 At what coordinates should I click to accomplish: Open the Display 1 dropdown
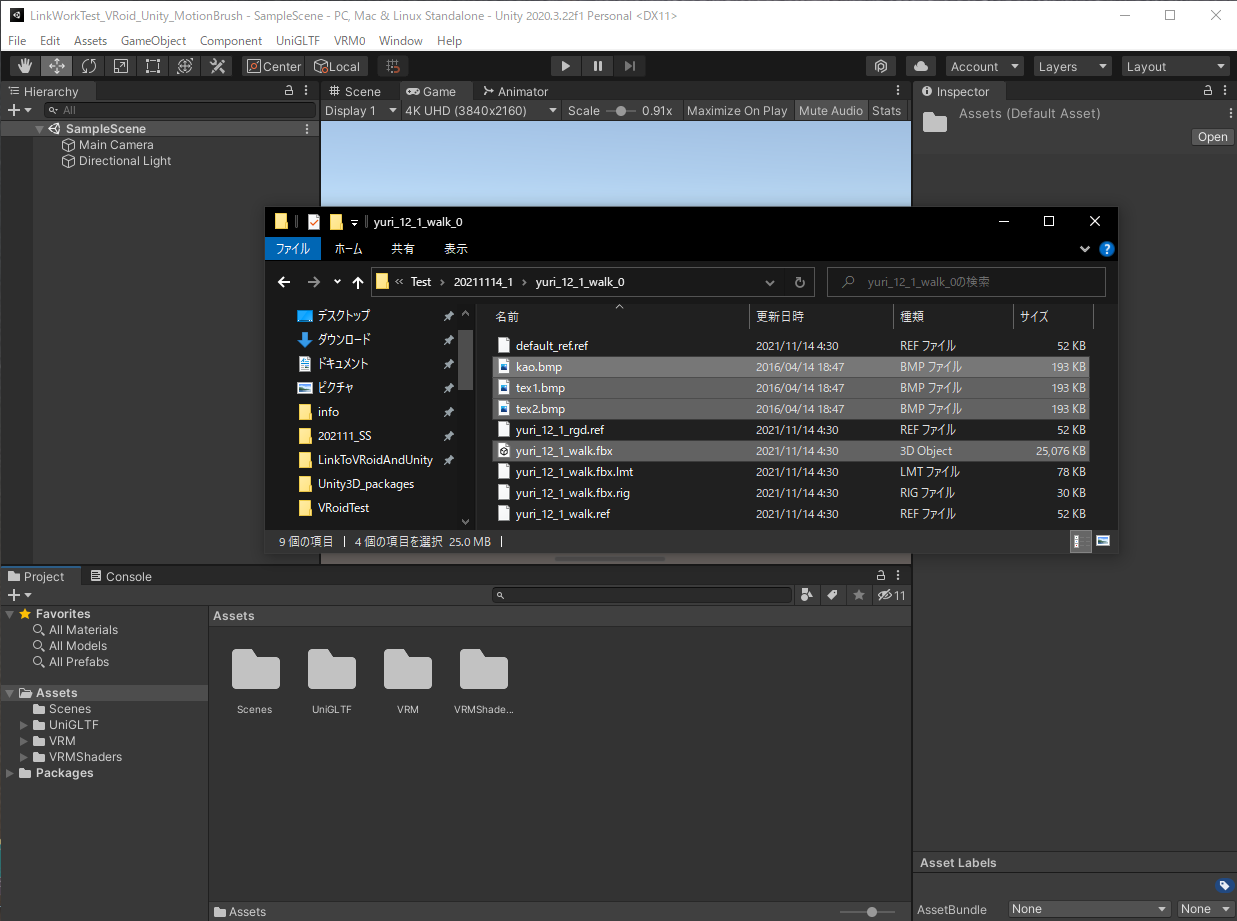click(x=359, y=111)
